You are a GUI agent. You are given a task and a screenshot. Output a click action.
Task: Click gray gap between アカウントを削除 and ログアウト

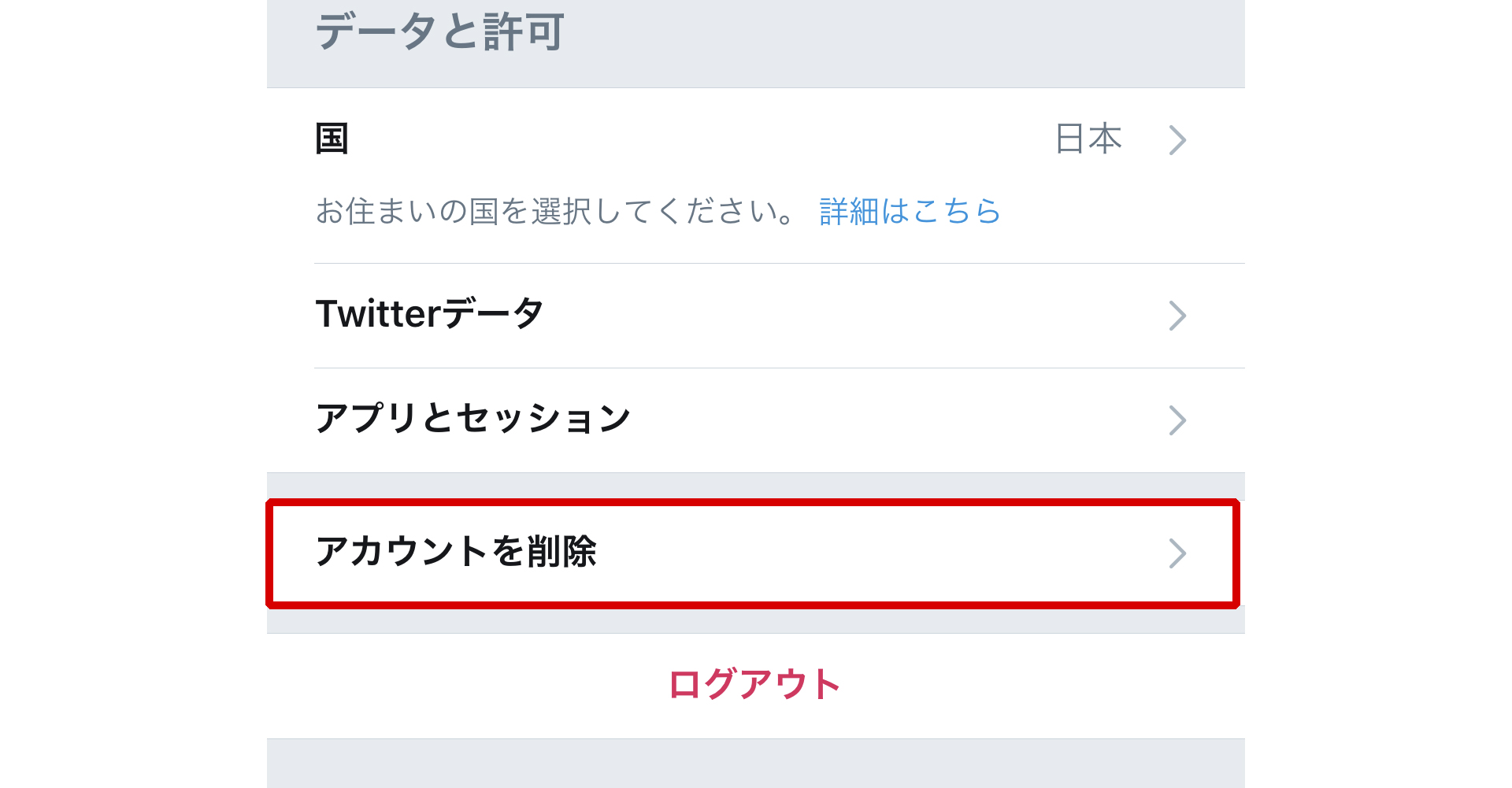coord(756,621)
